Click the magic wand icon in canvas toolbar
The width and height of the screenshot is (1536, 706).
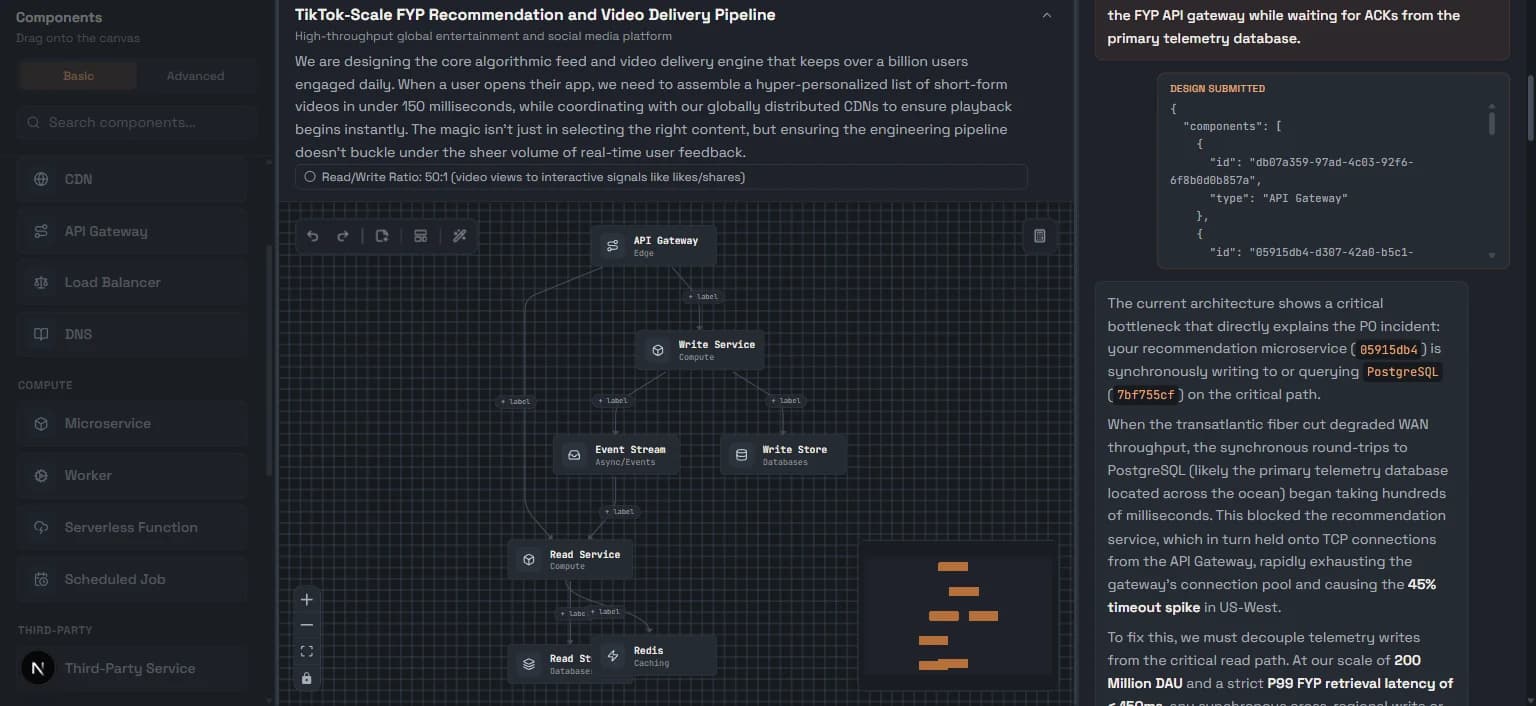[460, 236]
